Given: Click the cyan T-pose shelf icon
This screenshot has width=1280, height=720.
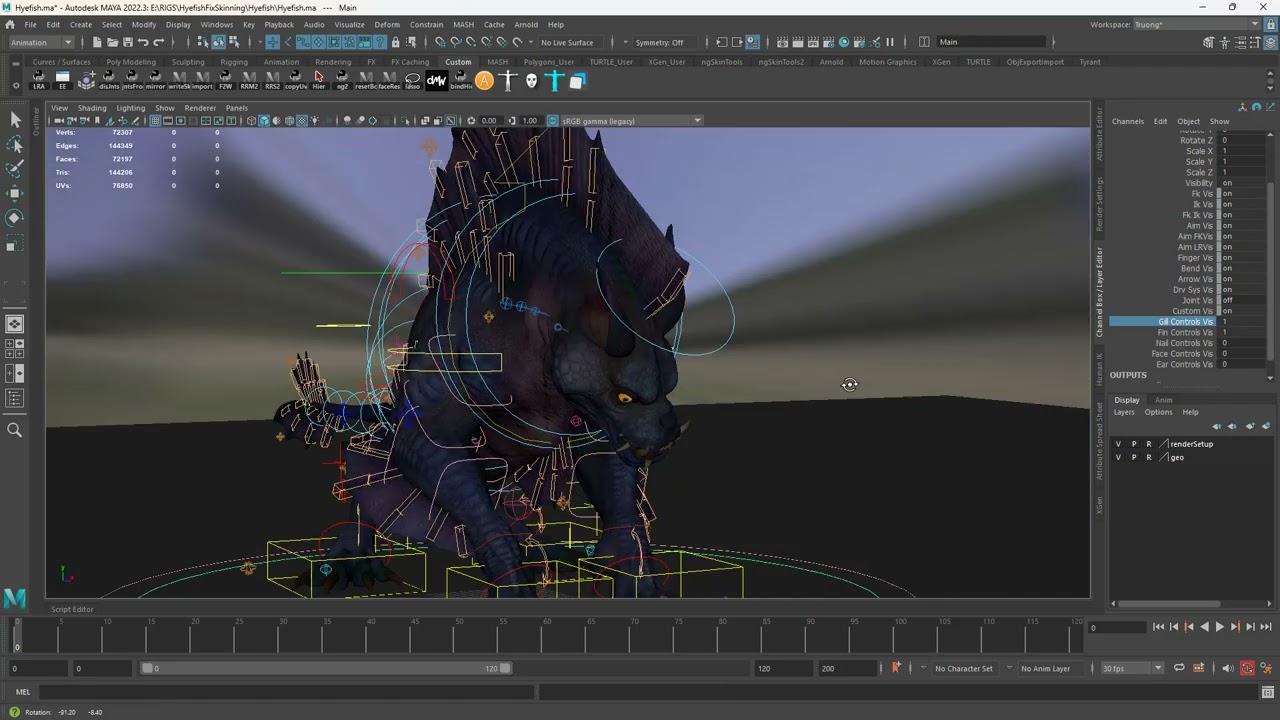Looking at the screenshot, I should pos(555,81).
